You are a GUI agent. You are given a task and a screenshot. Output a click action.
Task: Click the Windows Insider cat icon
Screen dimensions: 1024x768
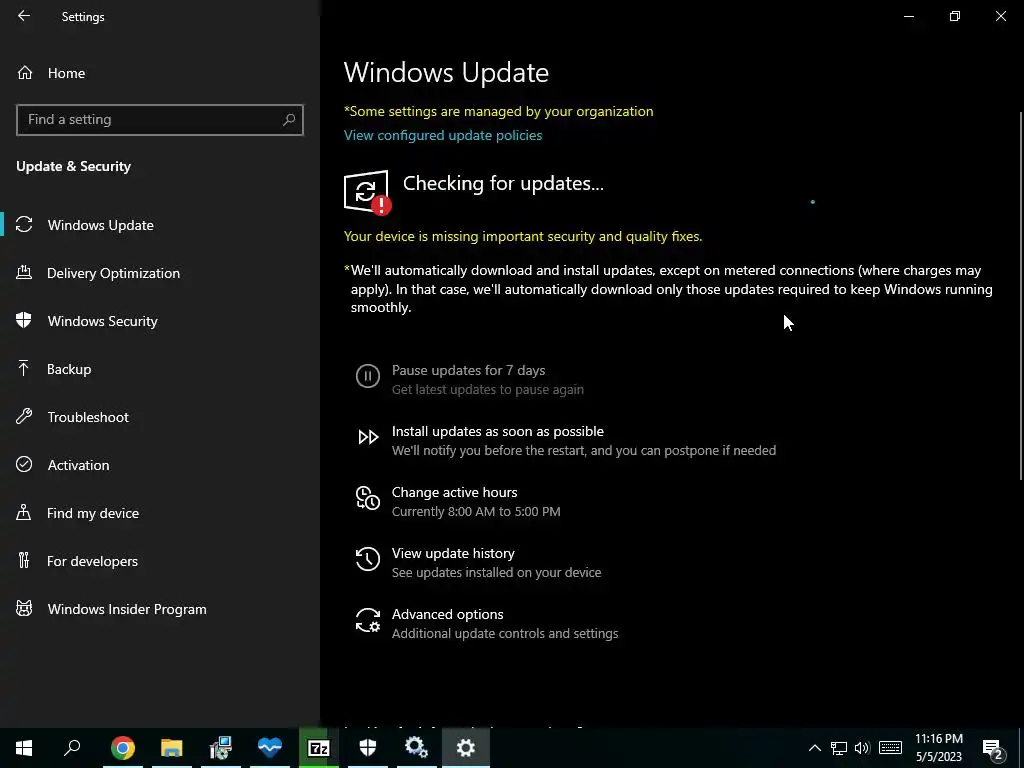click(24, 608)
